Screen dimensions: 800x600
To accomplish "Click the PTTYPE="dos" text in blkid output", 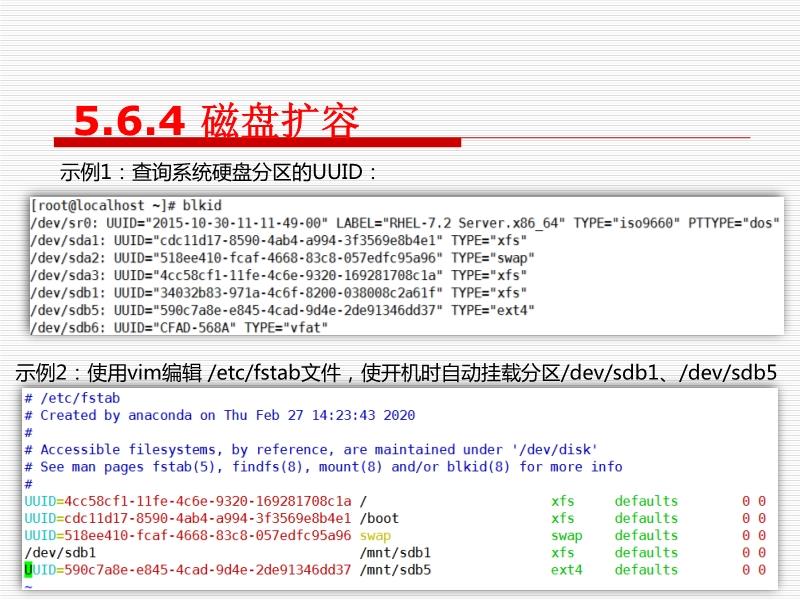I will tap(734, 223).
